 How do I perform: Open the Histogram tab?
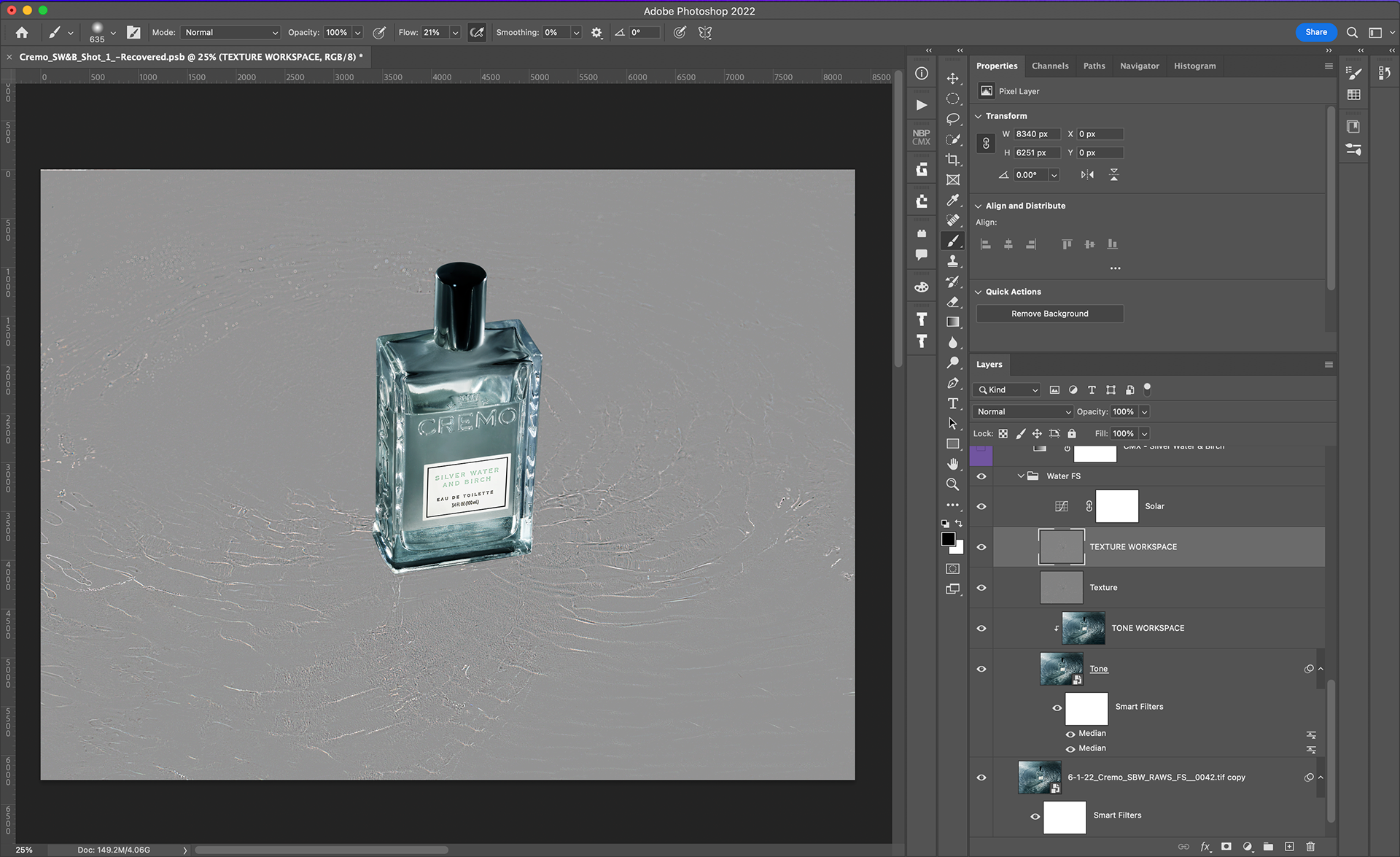[x=1194, y=66]
